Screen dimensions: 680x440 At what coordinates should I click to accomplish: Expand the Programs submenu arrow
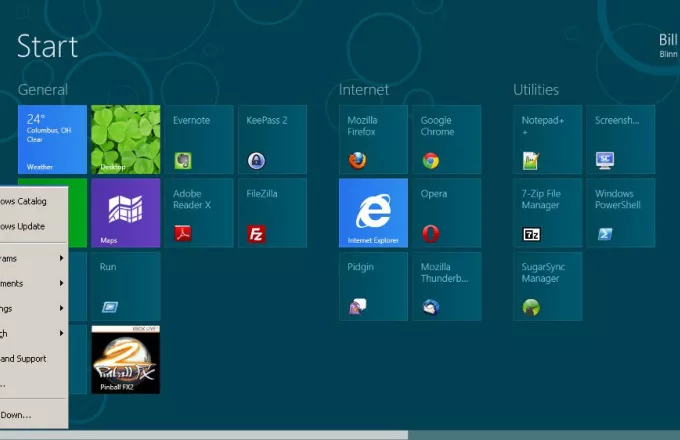coord(62,258)
